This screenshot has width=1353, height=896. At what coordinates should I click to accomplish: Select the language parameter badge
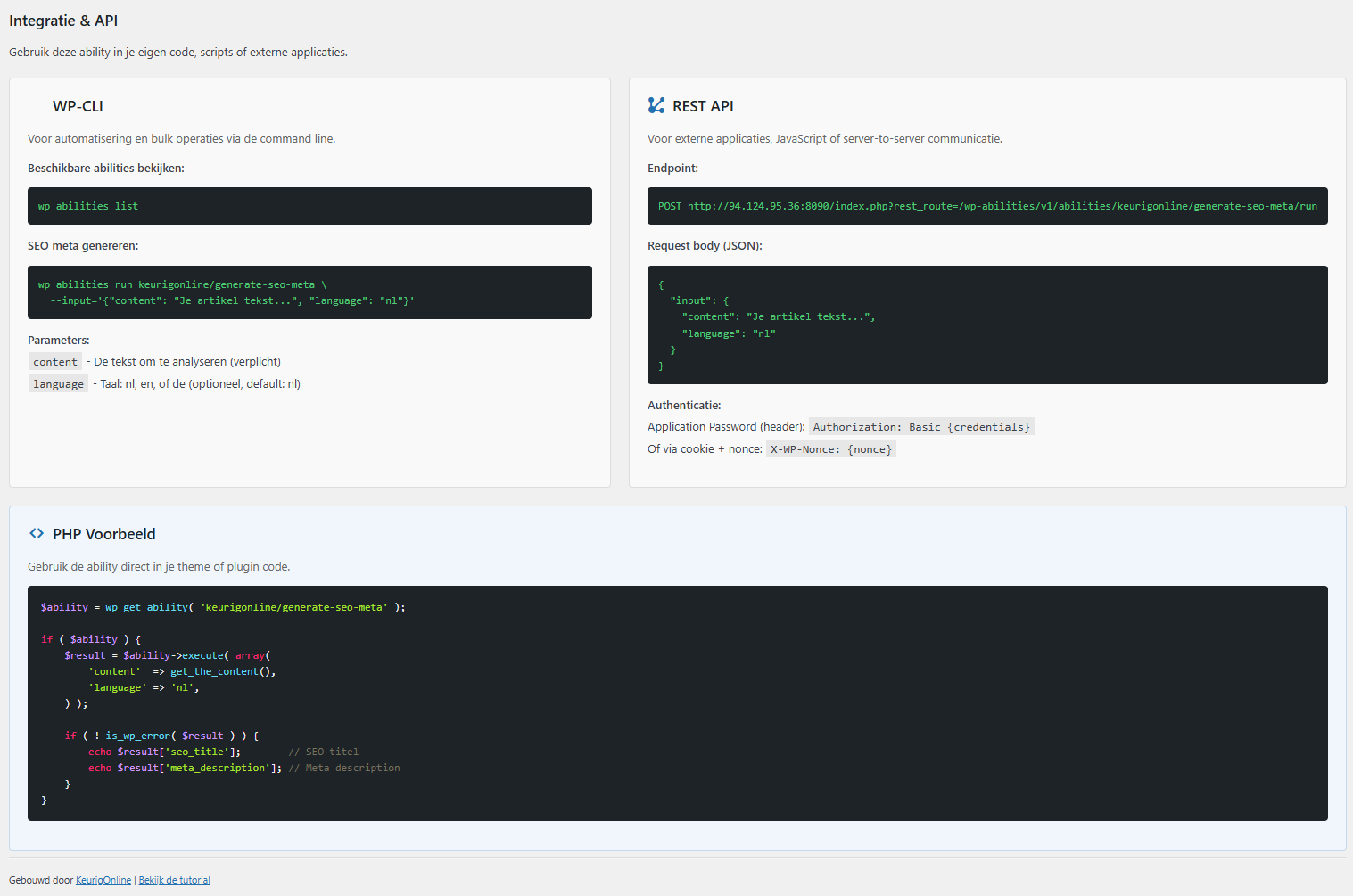tap(58, 383)
